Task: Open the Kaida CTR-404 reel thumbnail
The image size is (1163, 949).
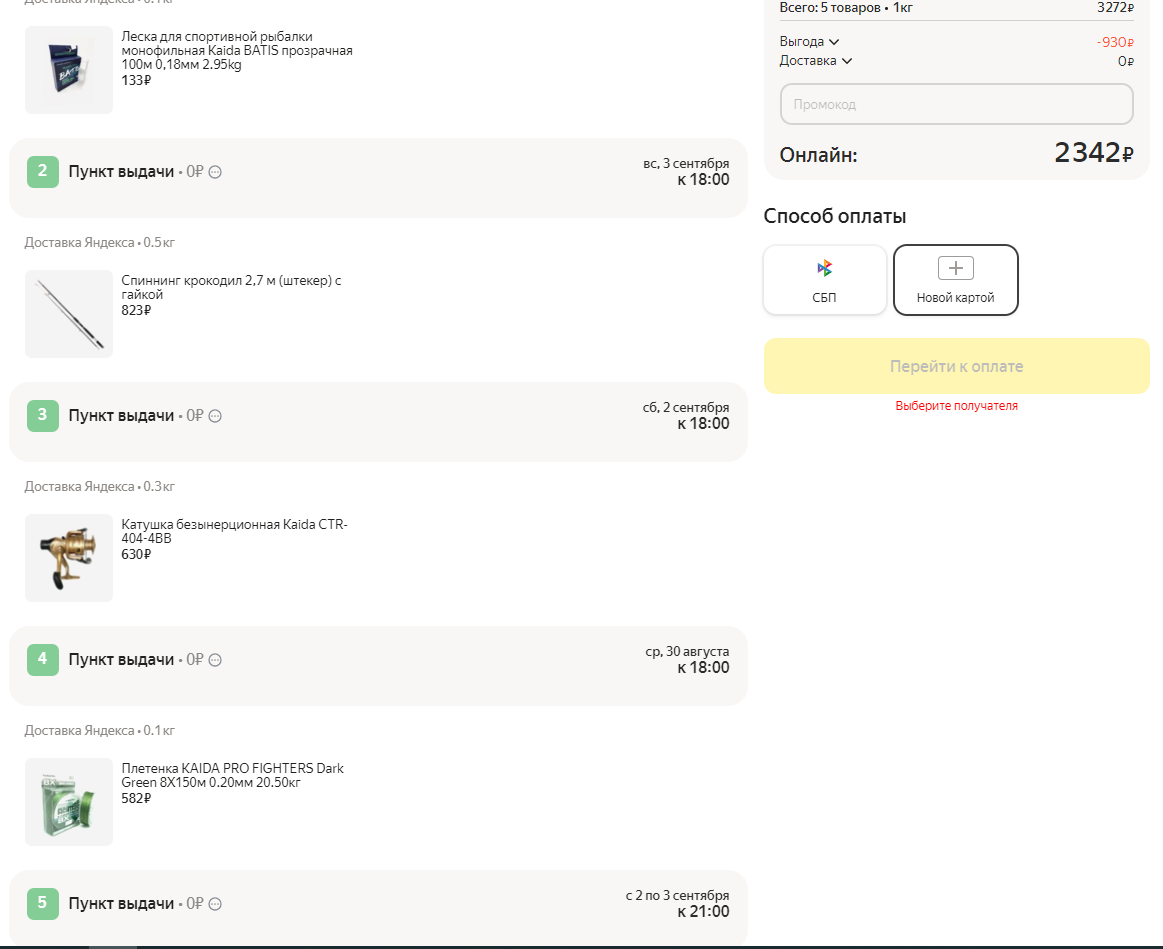Action: coord(69,558)
